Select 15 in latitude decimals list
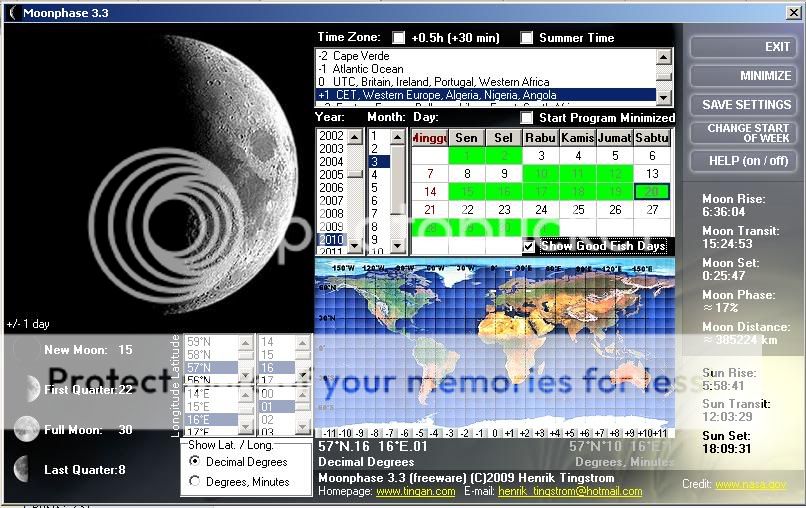The width and height of the screenshot is (806, 508). [x=277, y=355]
